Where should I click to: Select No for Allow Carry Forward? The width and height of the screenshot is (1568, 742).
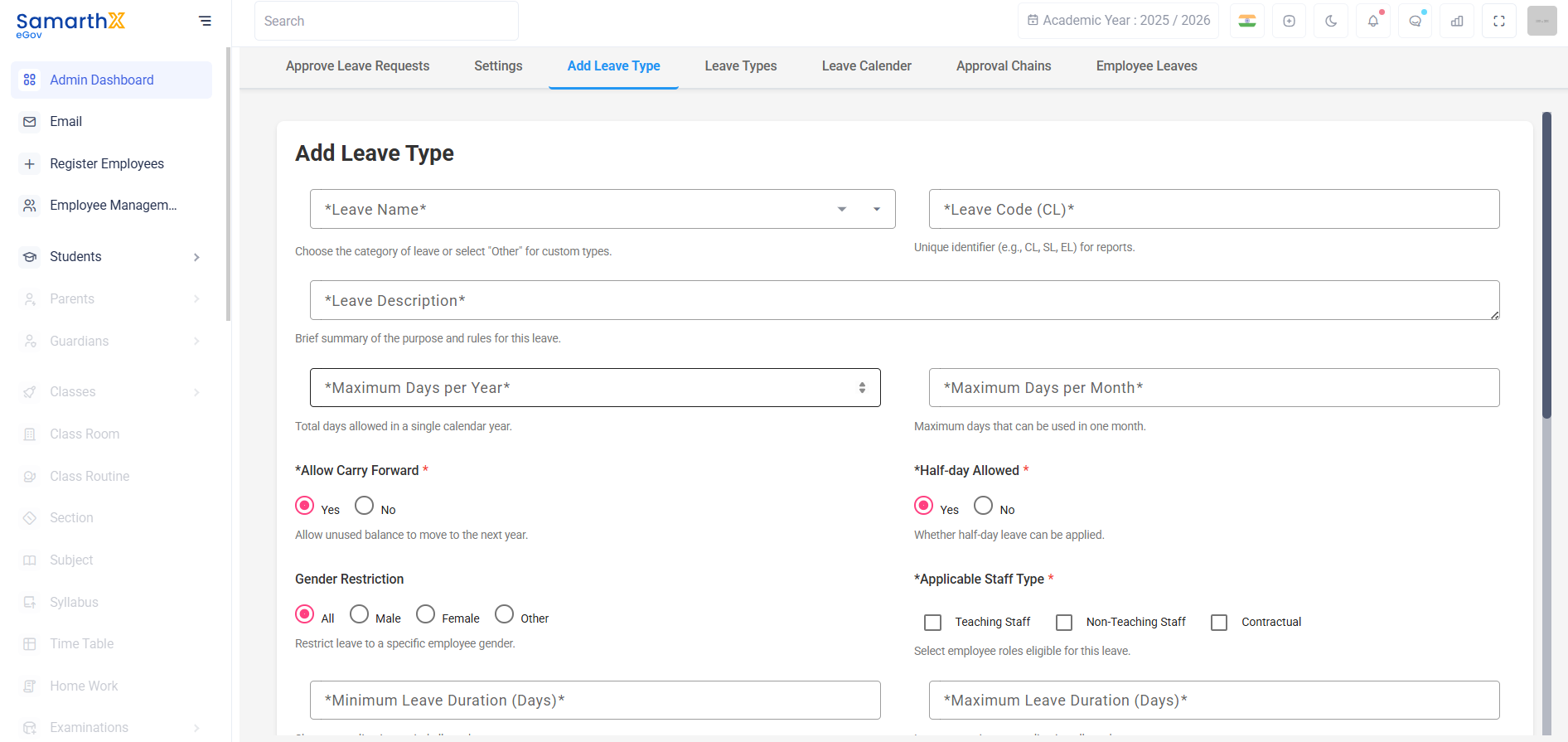pyautogui.click(x=364, y=506)
